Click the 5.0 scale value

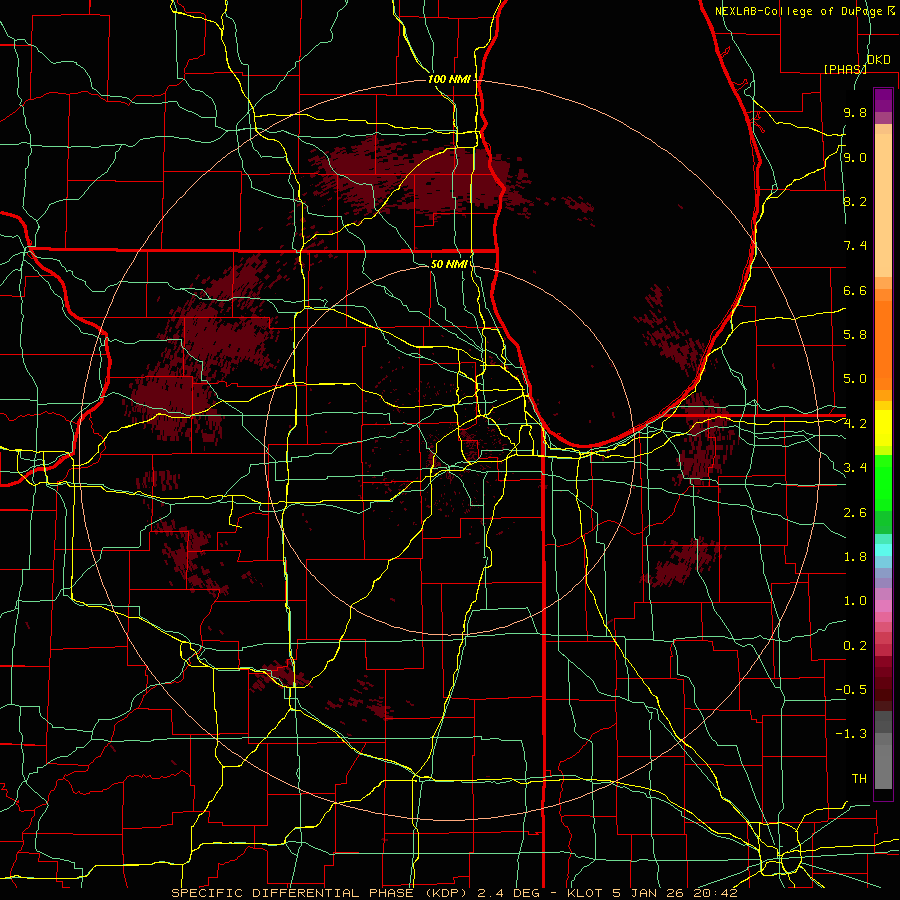tap(855, 379)
